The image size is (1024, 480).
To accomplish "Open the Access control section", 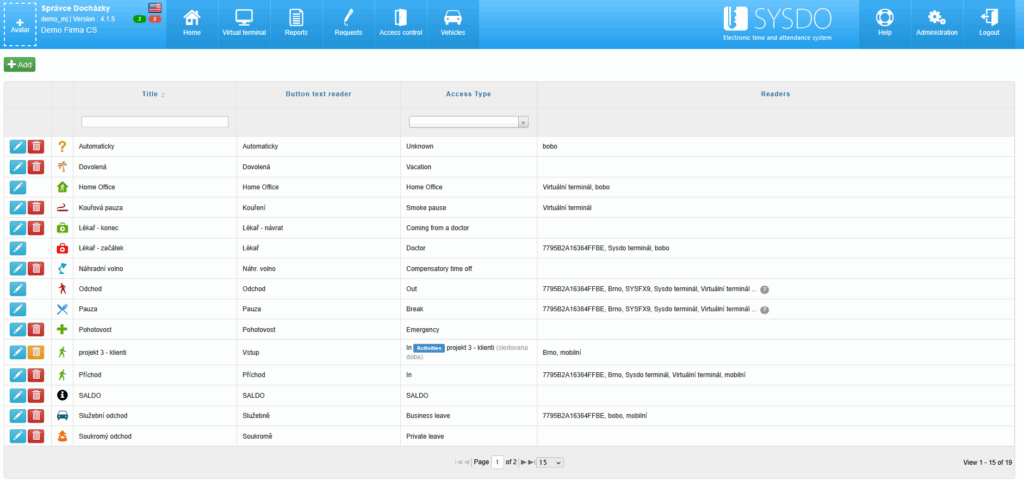I will click(400, 23).
